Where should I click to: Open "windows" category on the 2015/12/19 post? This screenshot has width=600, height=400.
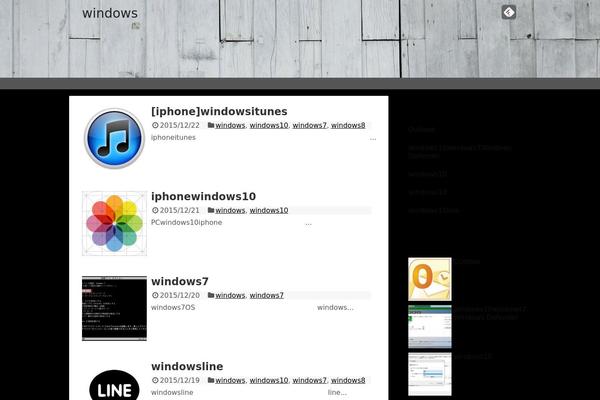pyautogui.click(x=230, y=380)
